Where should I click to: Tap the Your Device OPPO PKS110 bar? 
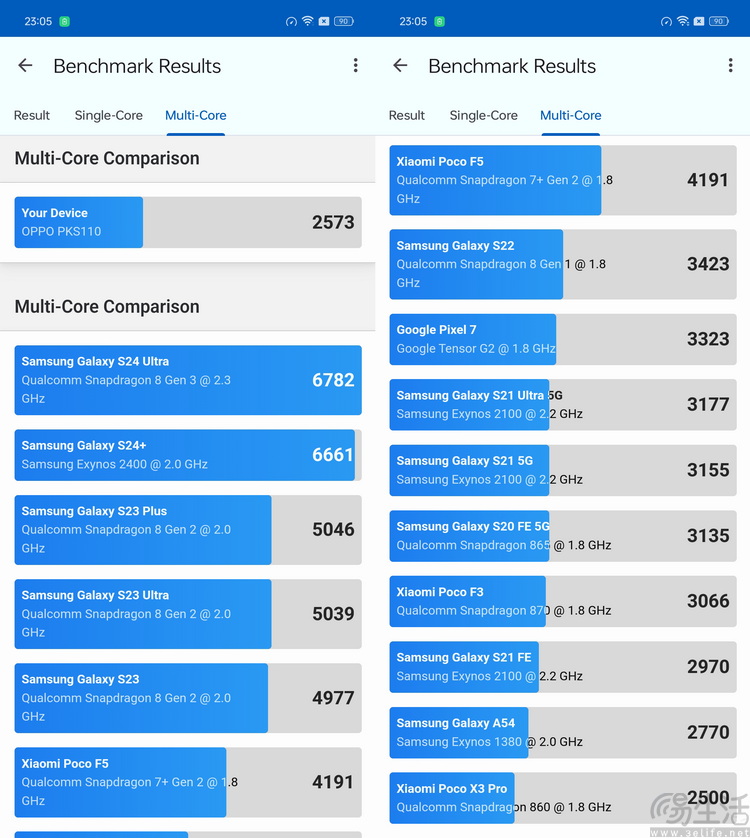click(x=188, y=222)
